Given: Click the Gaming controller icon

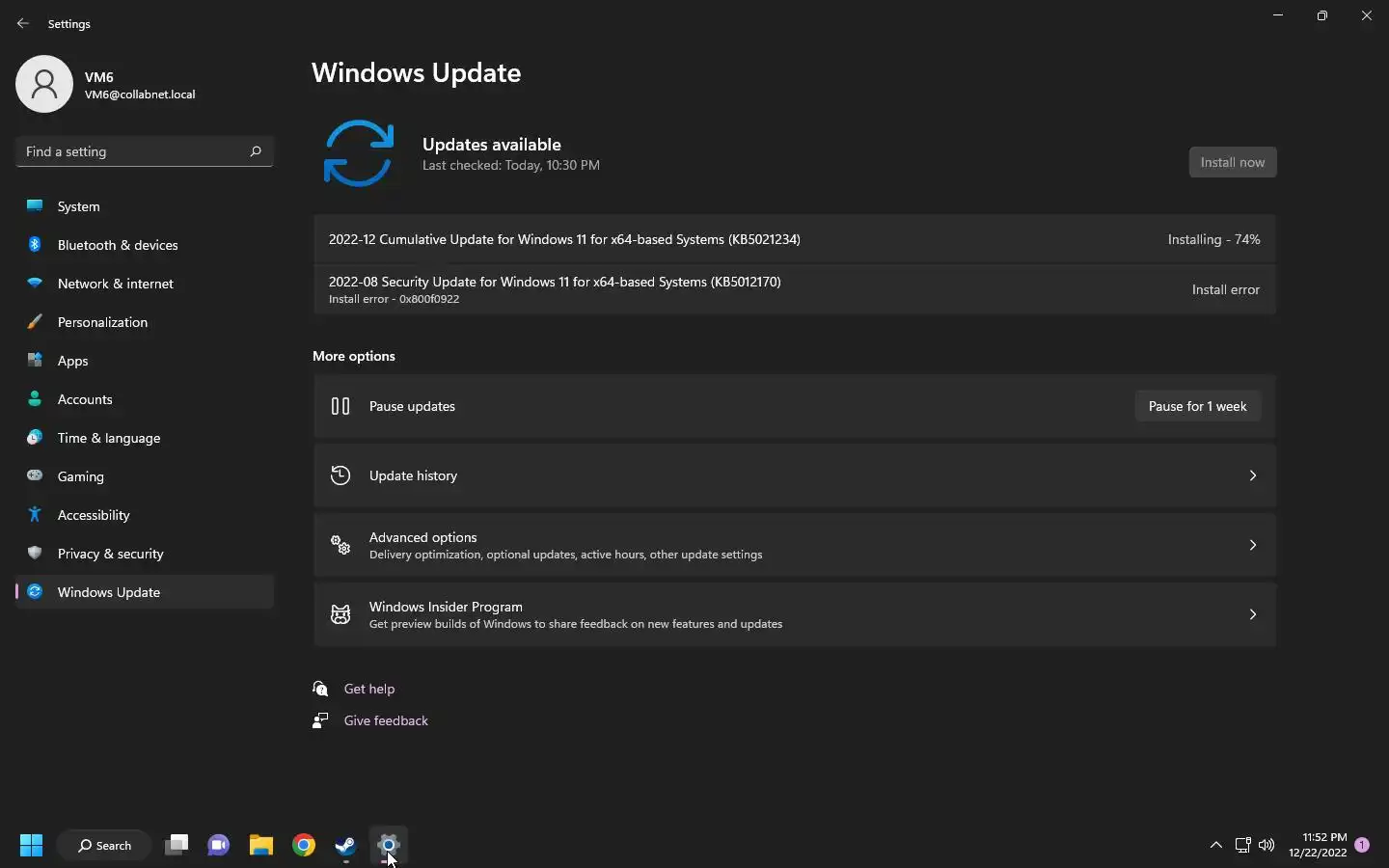Looking at the screenshot, I should (x=35, y=475).
